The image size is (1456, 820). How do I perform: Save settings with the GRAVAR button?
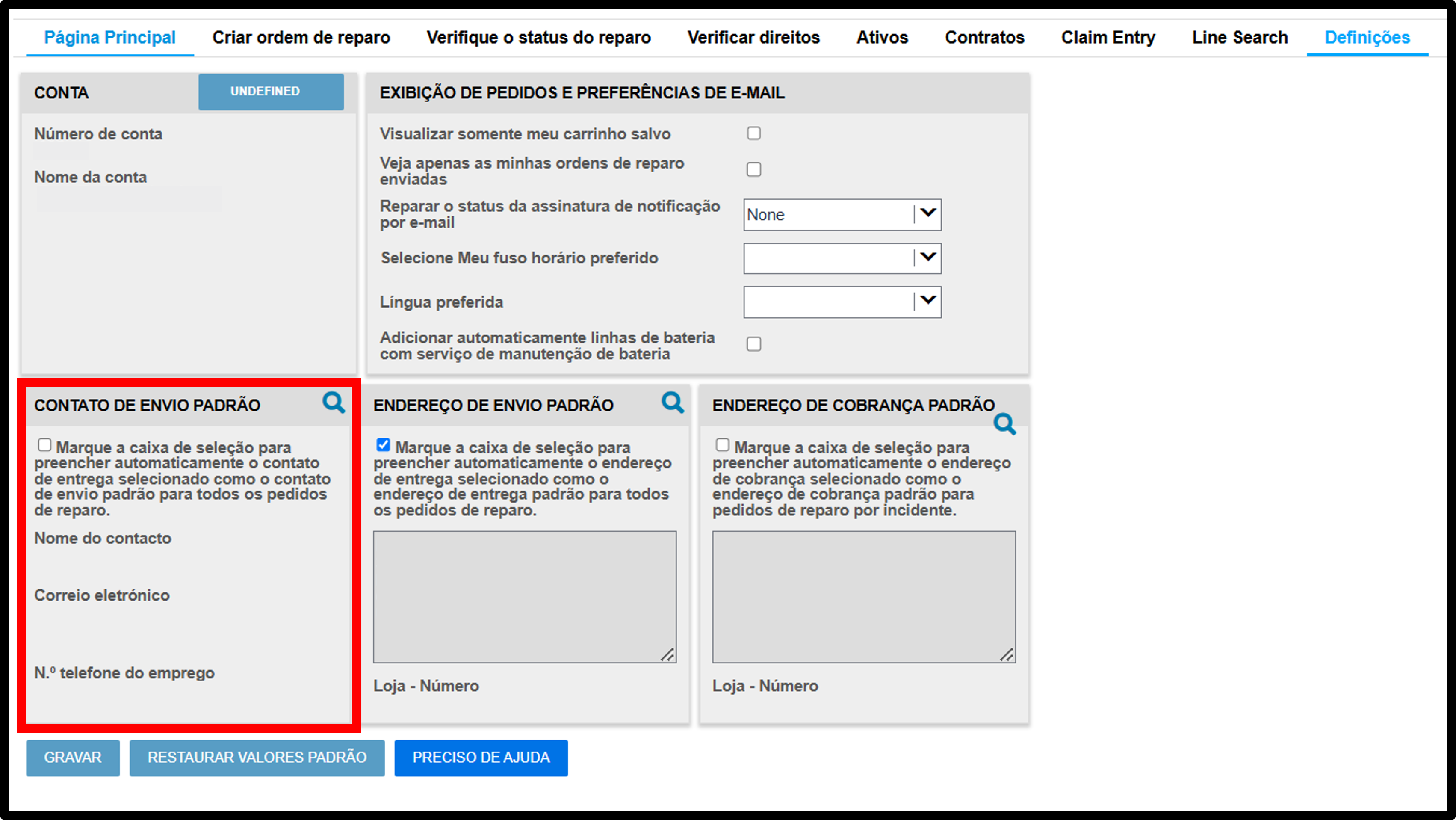(73, 758)
